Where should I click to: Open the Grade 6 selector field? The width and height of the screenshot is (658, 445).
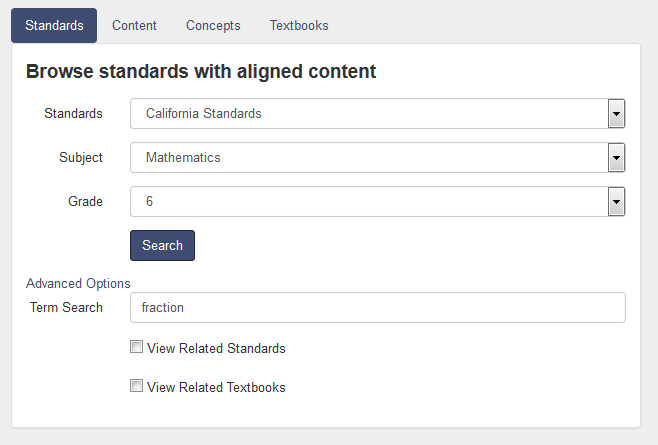pyautogui.click(x=378, y=202)
